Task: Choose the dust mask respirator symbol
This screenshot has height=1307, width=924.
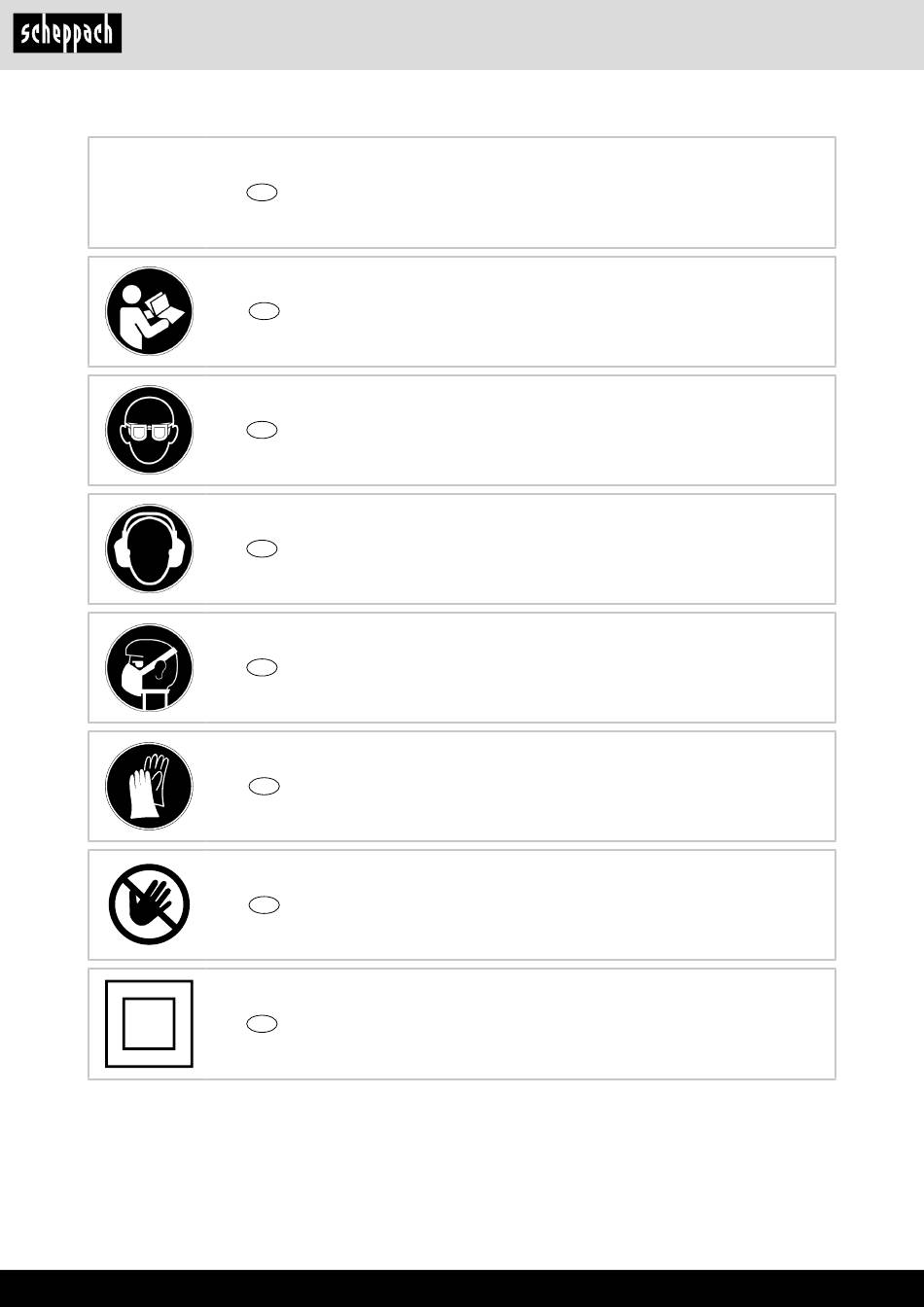Action: tap(149, 667)
